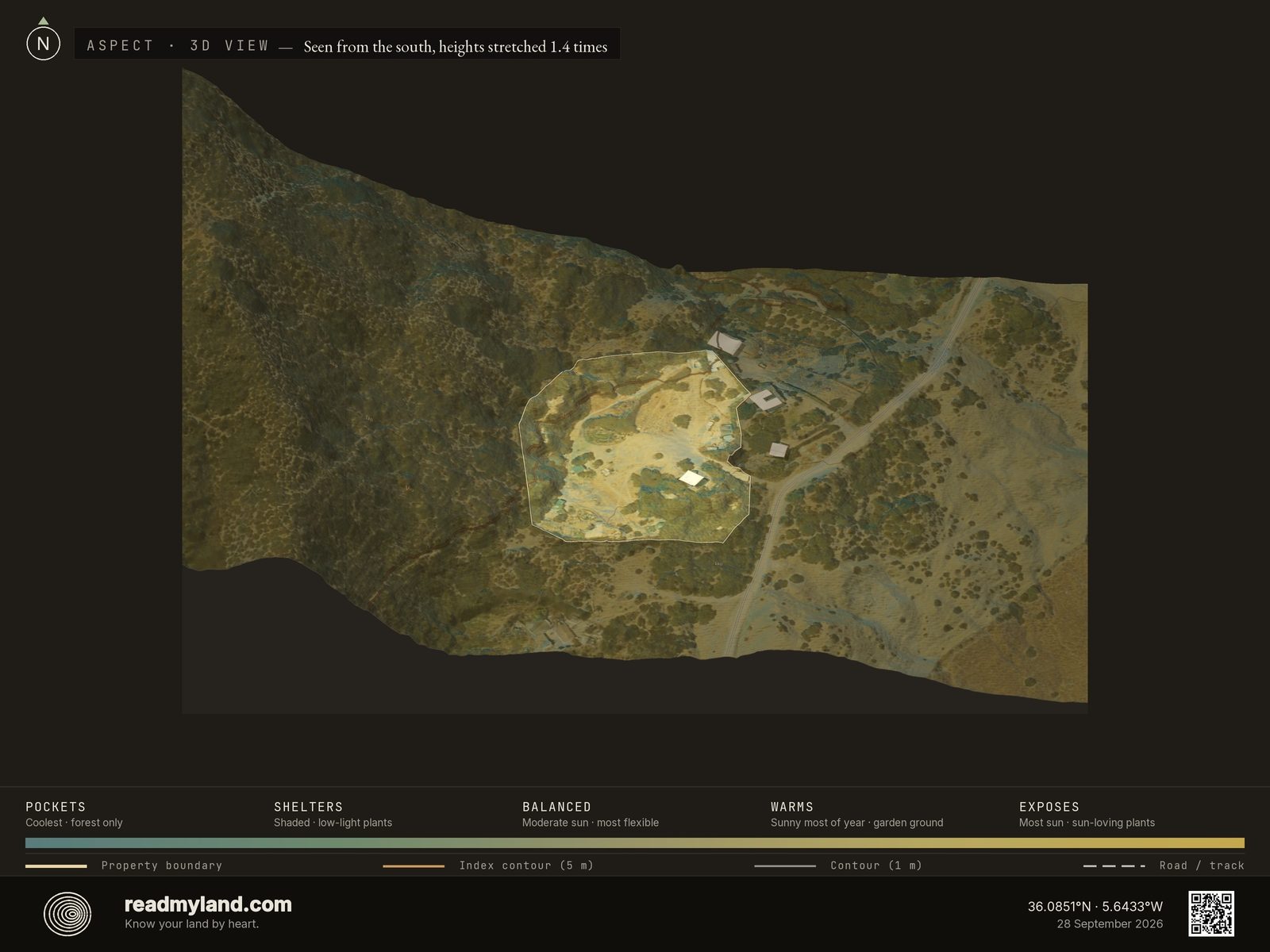The height and width of the screenshot is (952, 1270).
Task: Click the grey 1 m contour line swatch
Action: pos(785,866)
